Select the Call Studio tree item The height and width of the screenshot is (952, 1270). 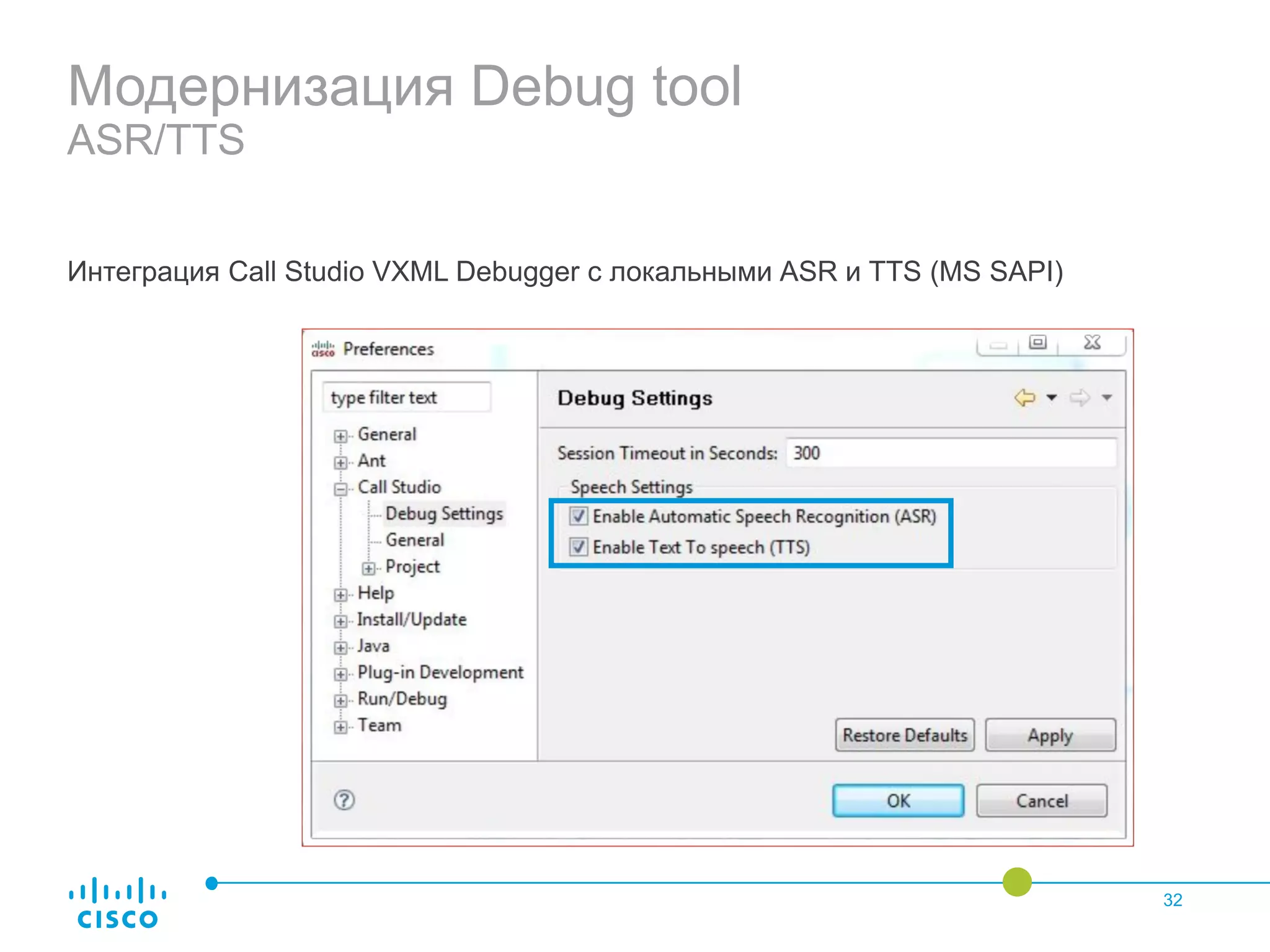pyautogui.click(x=399, y=487)
